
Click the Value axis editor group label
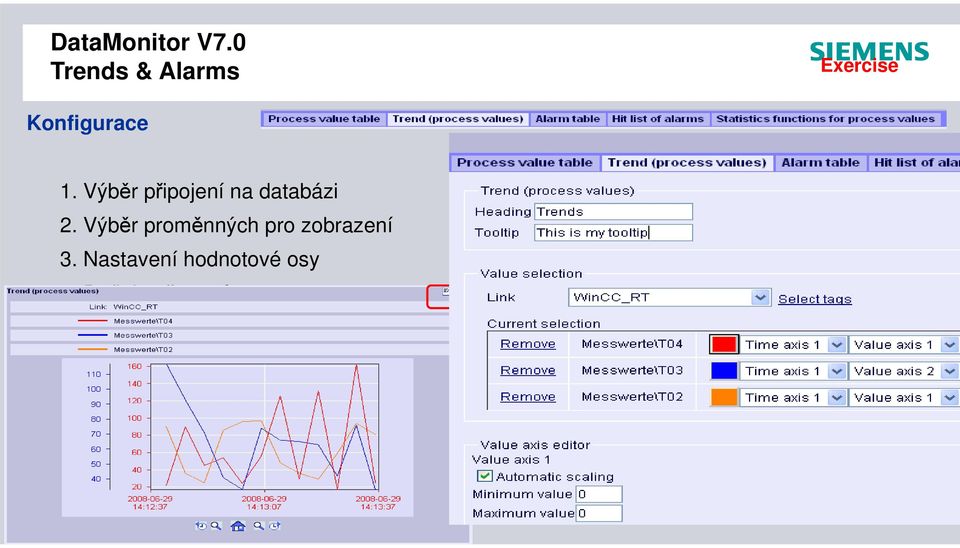(535, 445)
